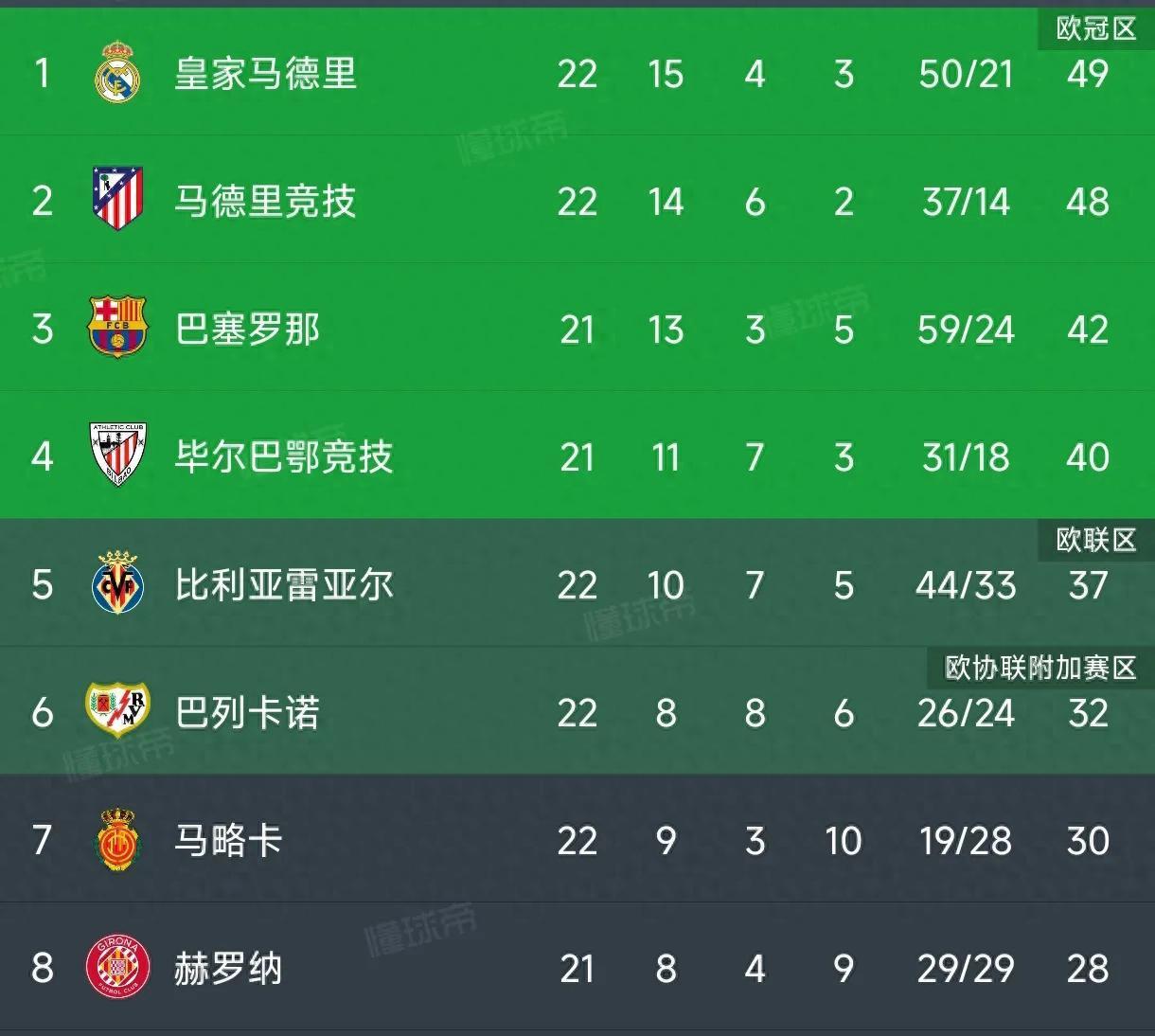
Task: Select the 巴塞罗那 team name
Action: [x=248, y=329]
